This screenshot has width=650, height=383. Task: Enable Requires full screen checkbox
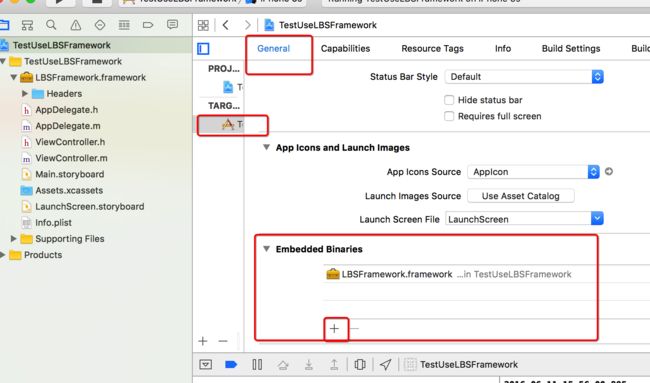pyautogui.click(x=449, y=116)
